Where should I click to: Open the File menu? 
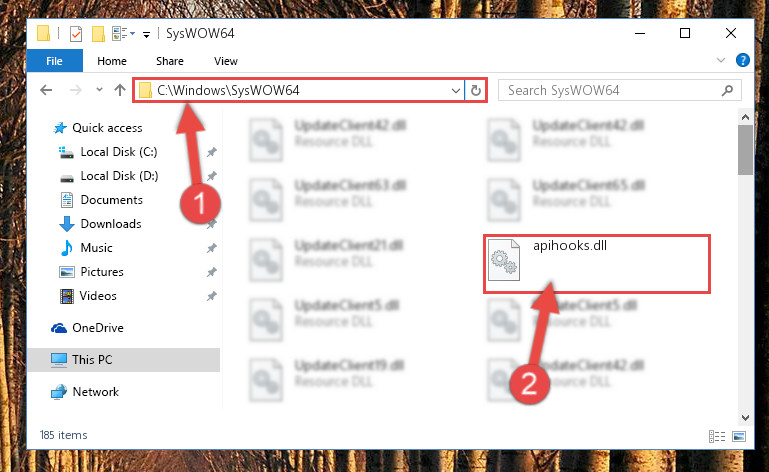(54, 61)
